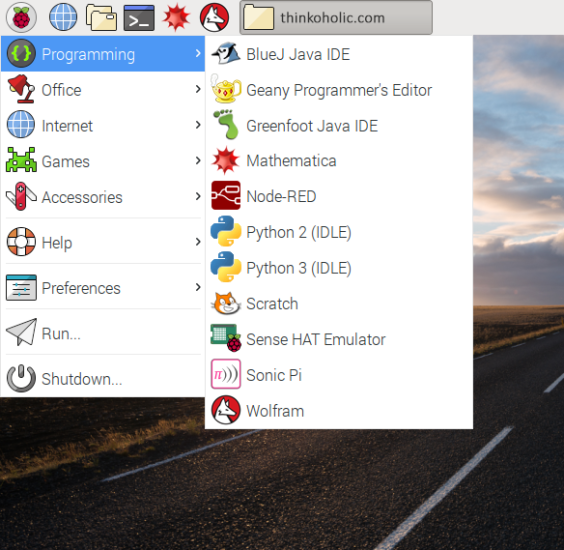Click the Internet globe icon in menu

click(21, 124)
